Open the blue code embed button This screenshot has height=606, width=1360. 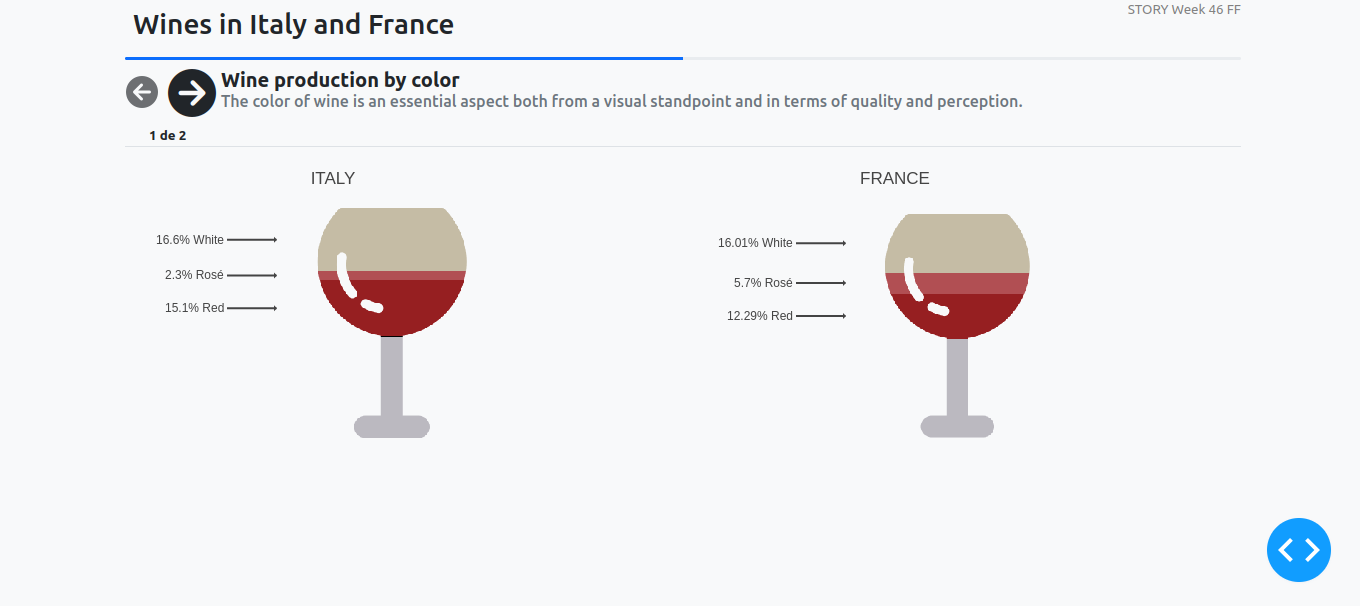[1298, 550]
